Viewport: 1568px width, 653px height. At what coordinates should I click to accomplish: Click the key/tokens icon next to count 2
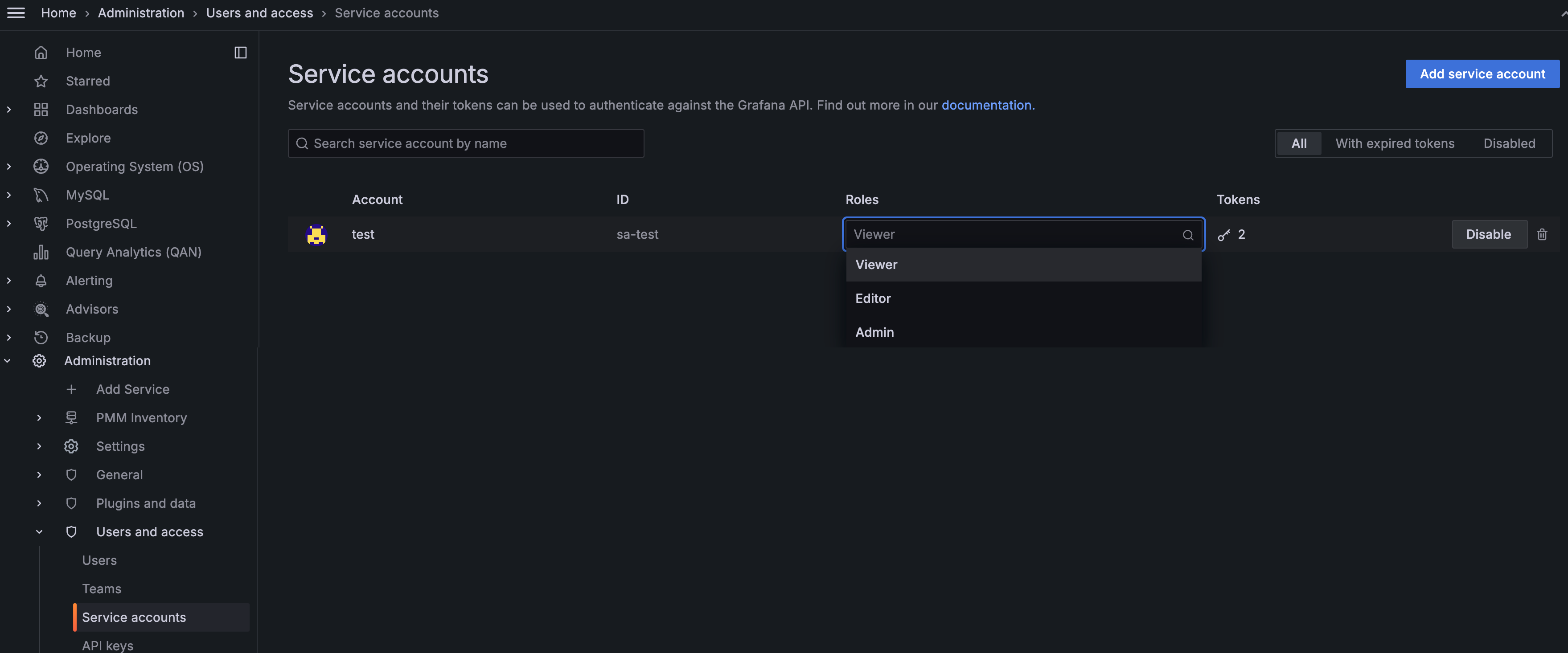[1223, 234]
